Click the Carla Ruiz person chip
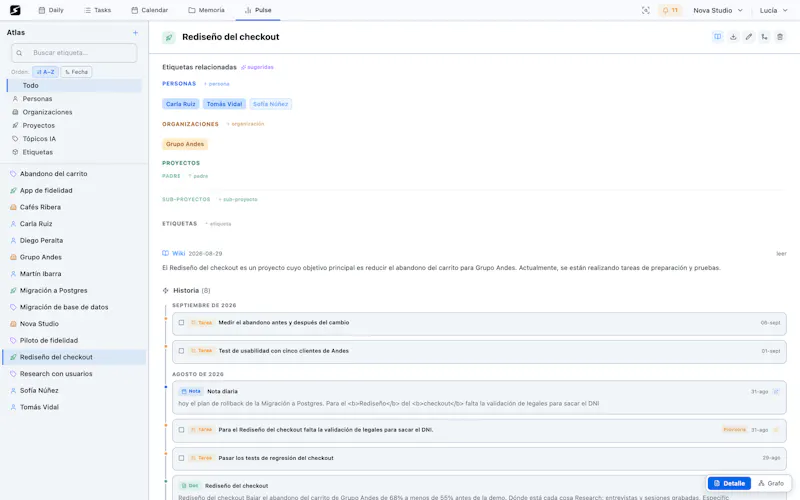This screenshot has height=500, width=800. [x=181, y=104]
